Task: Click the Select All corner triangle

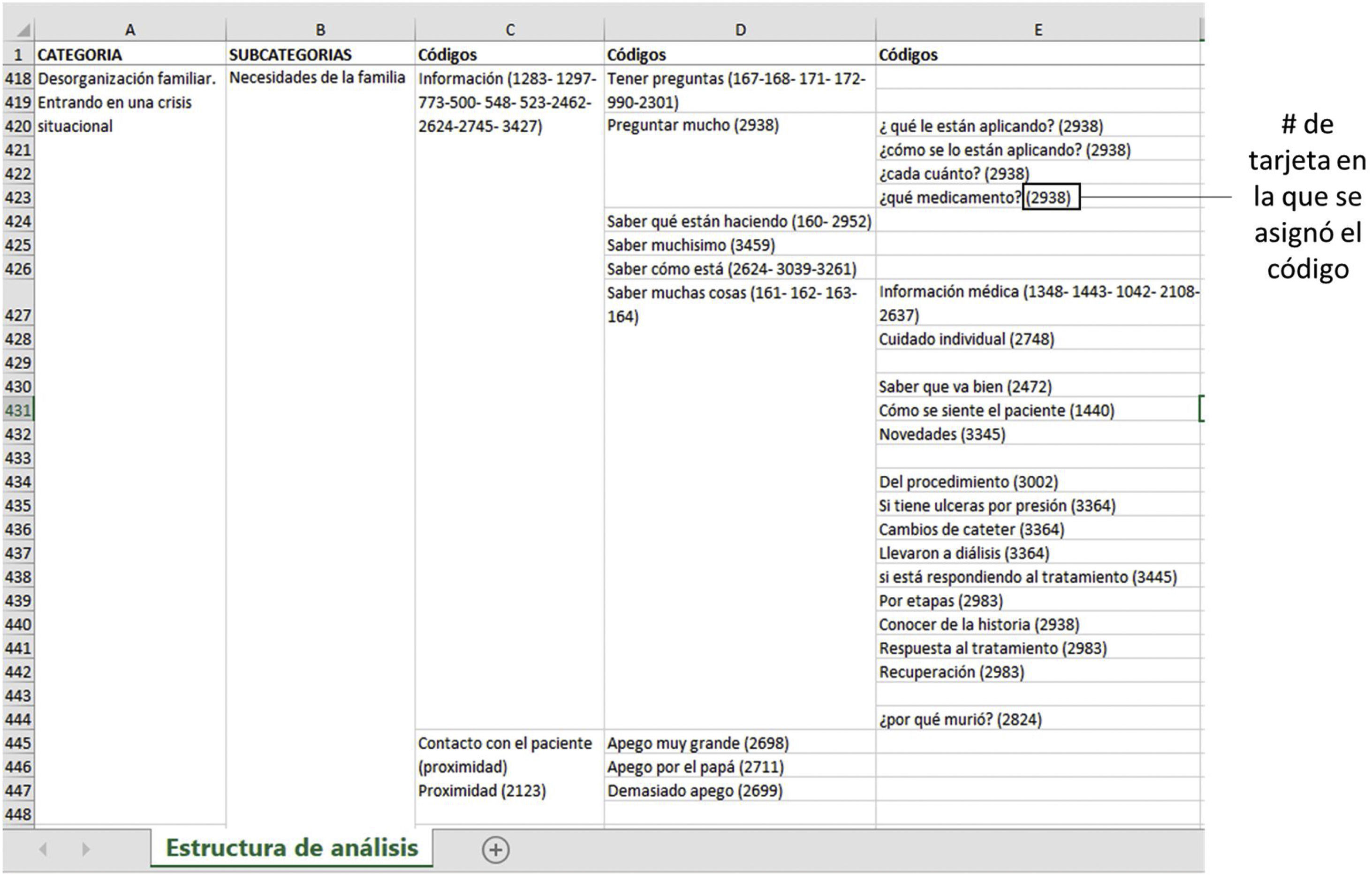Action: [x=23, y=30]
